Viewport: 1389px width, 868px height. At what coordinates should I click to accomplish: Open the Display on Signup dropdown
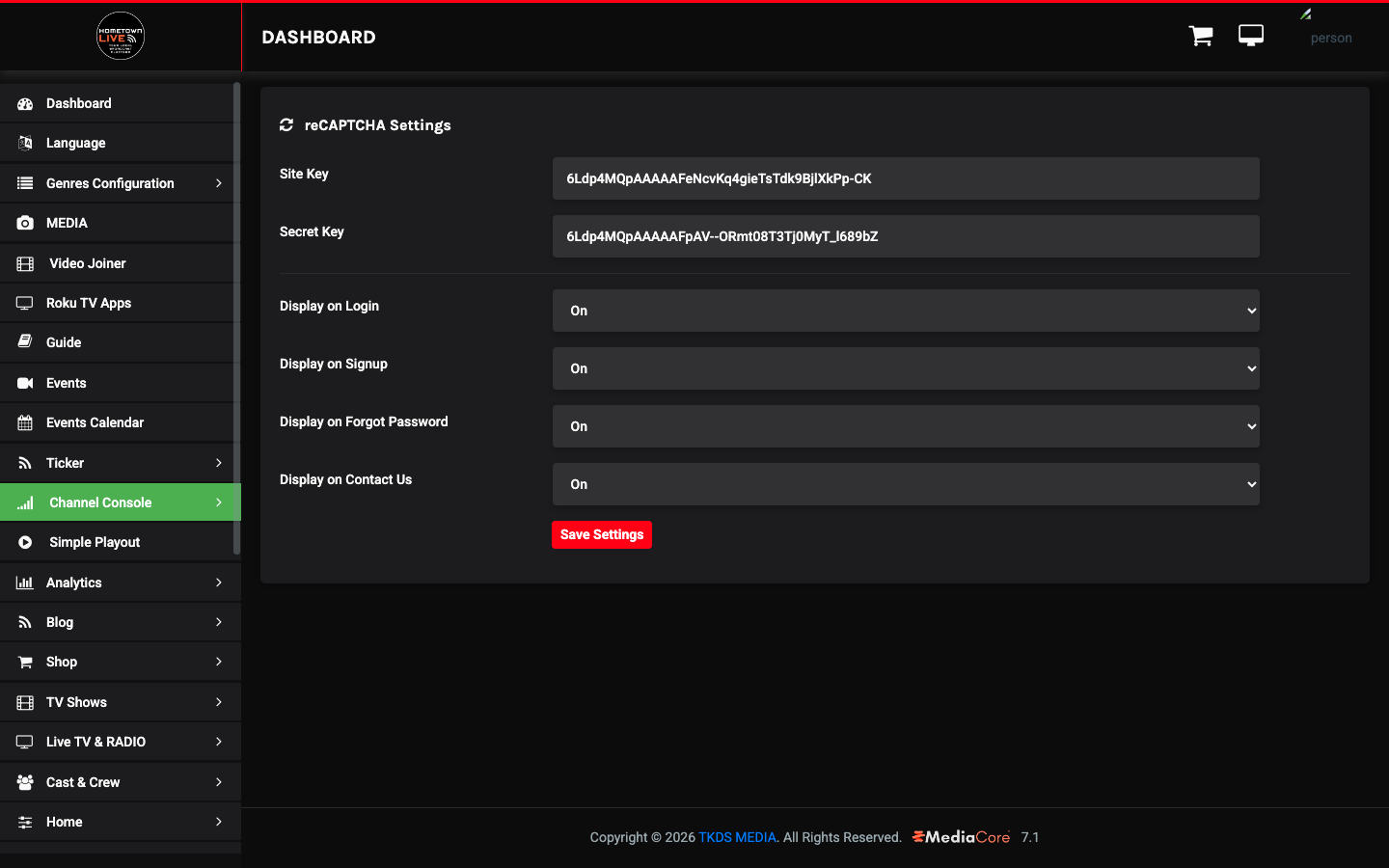(906, 368)
